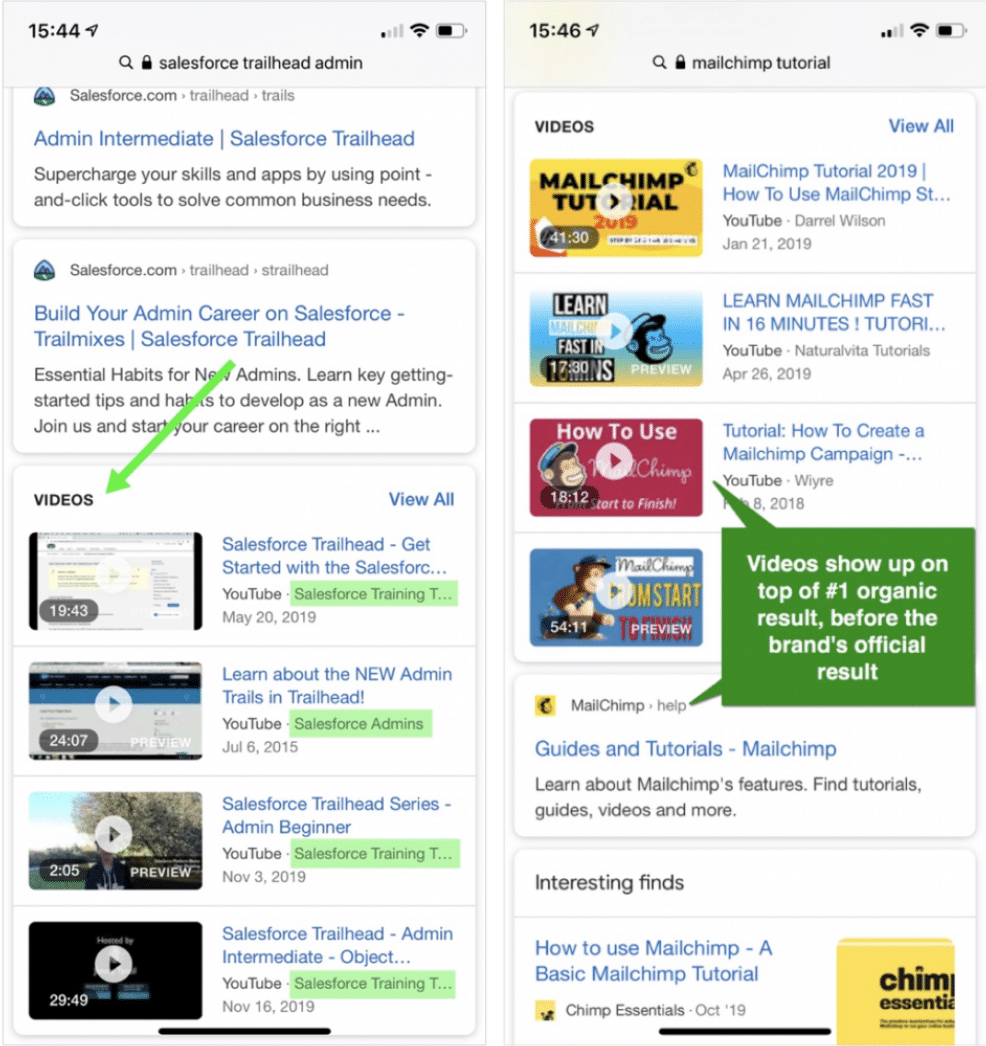Tap the battery icon in the left phone status bar

tap(451, 31)
